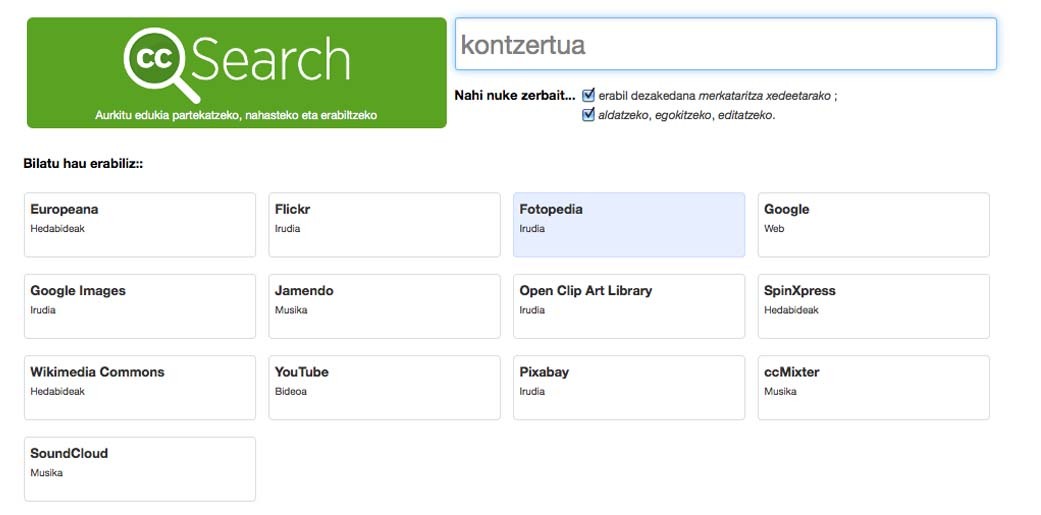1041x515 pixels.
Task: Choose SpinXpress media source
Action: [874, 307]
